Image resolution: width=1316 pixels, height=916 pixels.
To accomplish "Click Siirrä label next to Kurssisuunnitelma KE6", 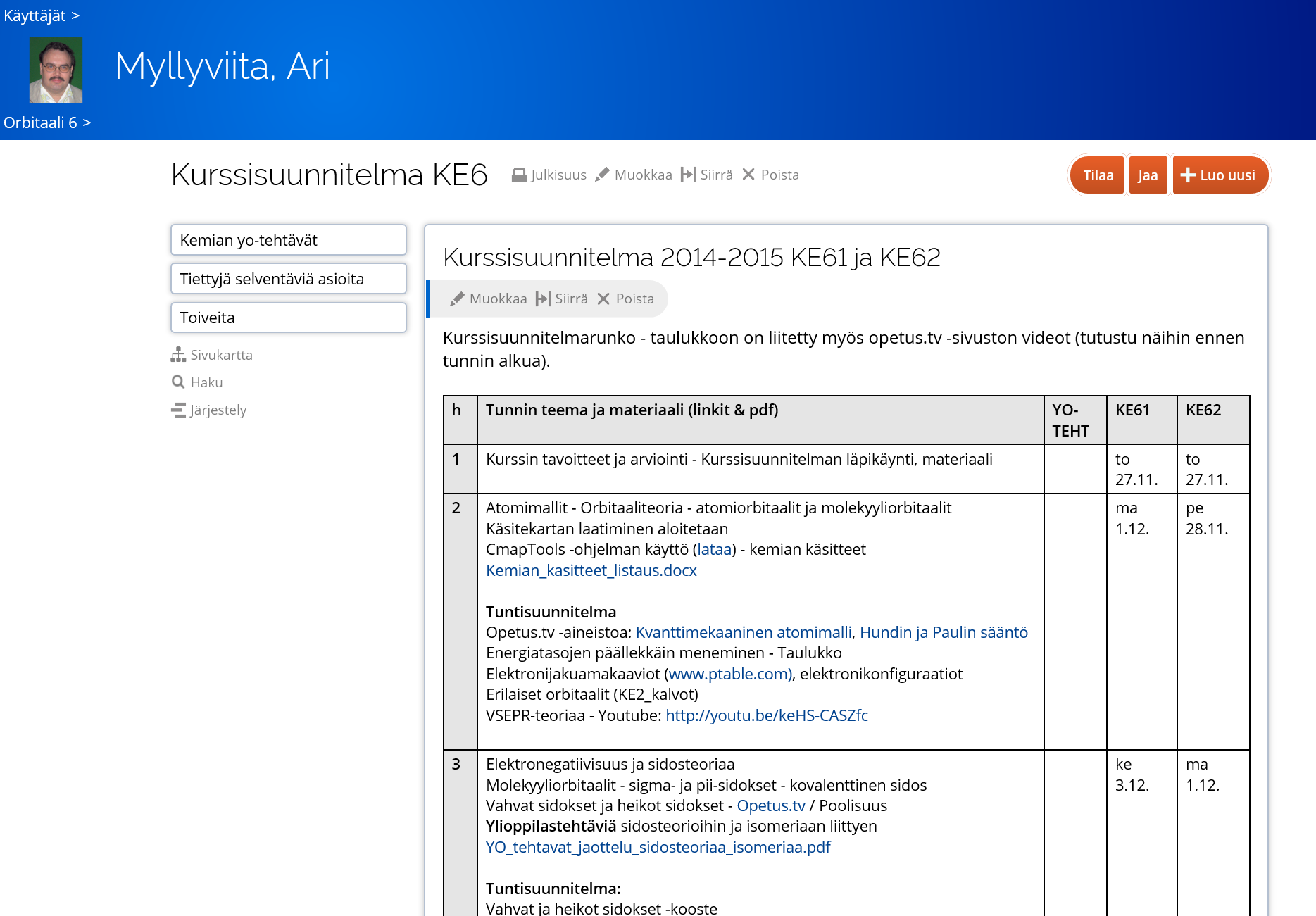I will pyautogui.click(x=717, y=175).
